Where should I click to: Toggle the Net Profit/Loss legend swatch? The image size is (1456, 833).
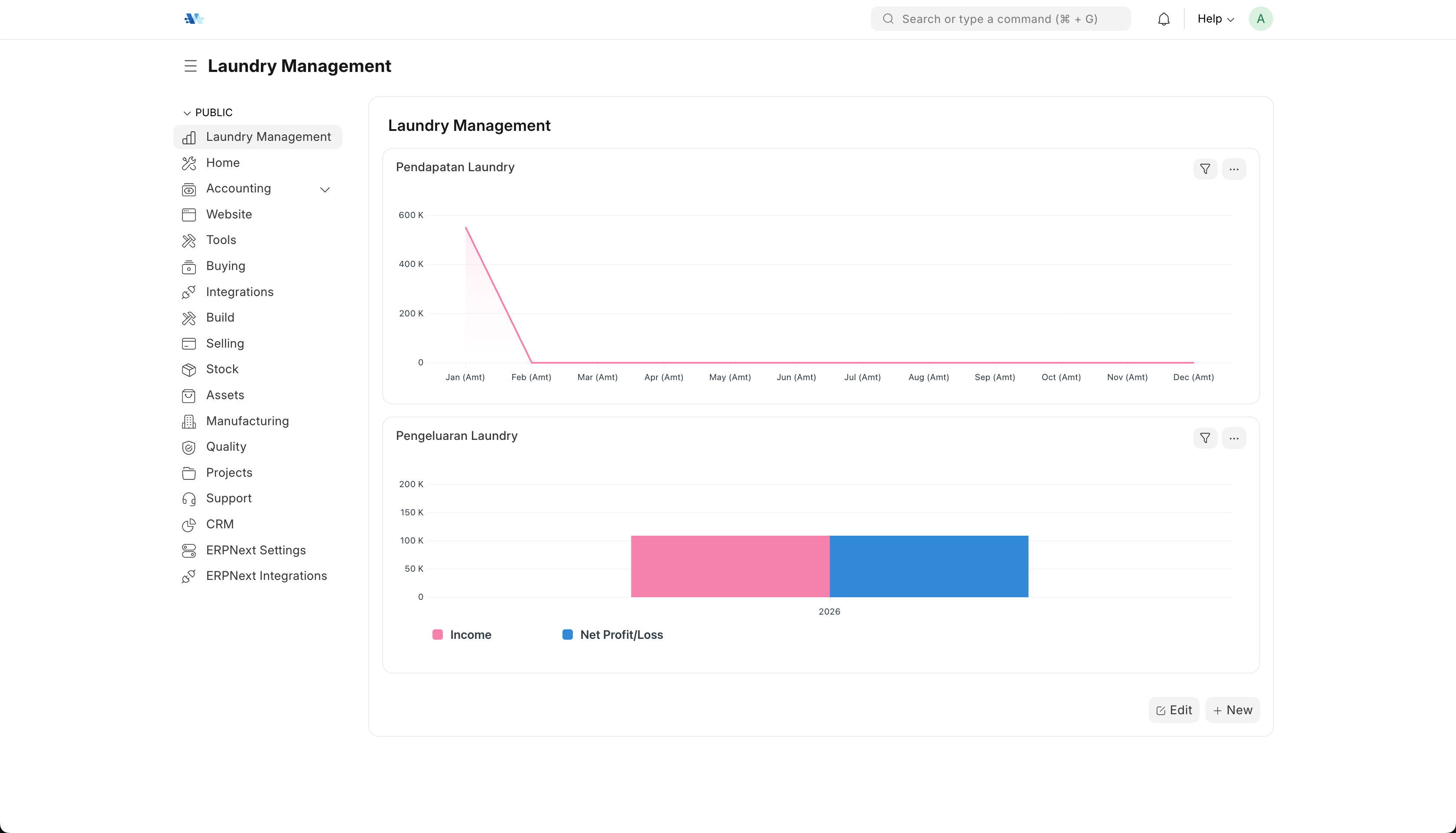567,635
